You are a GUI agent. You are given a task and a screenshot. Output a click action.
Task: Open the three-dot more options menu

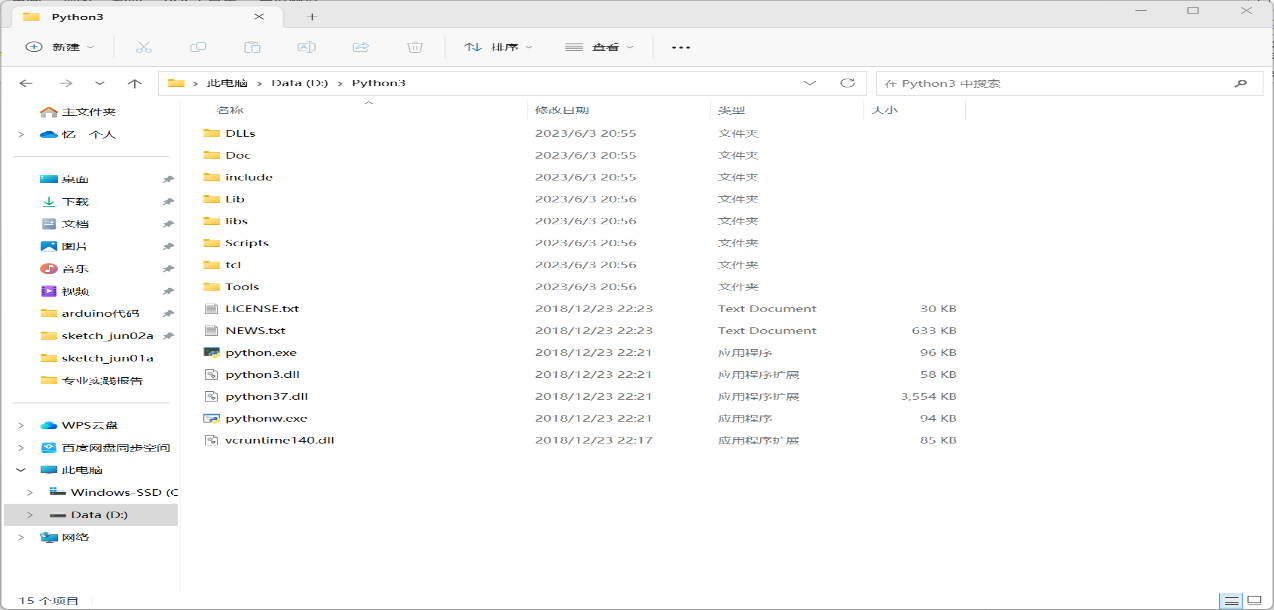[681, 47]
